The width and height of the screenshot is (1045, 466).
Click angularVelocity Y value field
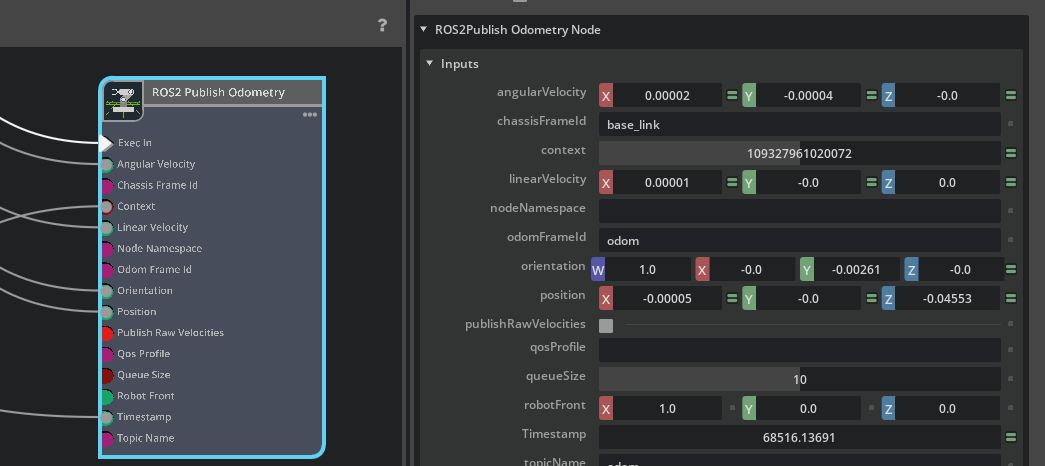tap(808, 95)
